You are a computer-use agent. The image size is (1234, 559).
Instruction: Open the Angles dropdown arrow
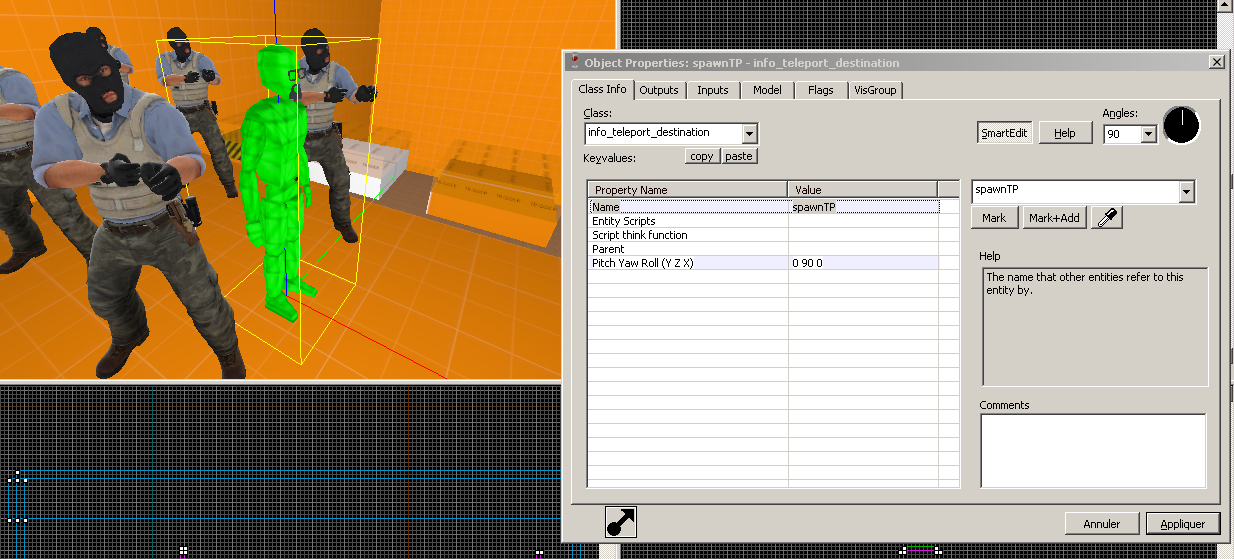[1149, 134]
